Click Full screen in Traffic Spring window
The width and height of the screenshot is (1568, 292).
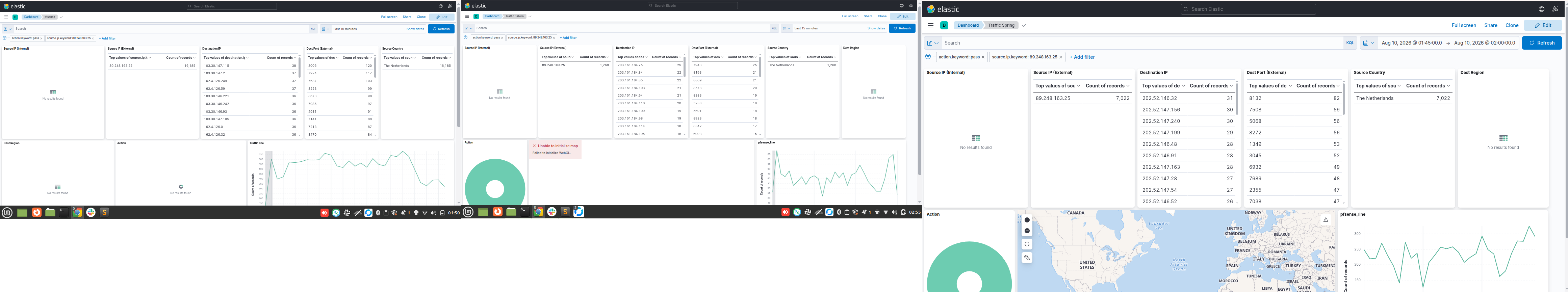point(1463,26)
